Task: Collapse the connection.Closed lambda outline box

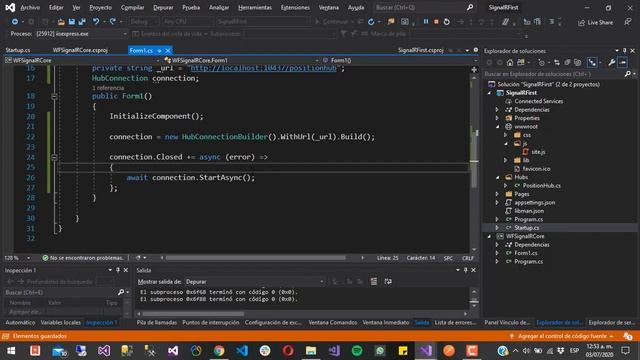Action: tap(54, 157)
